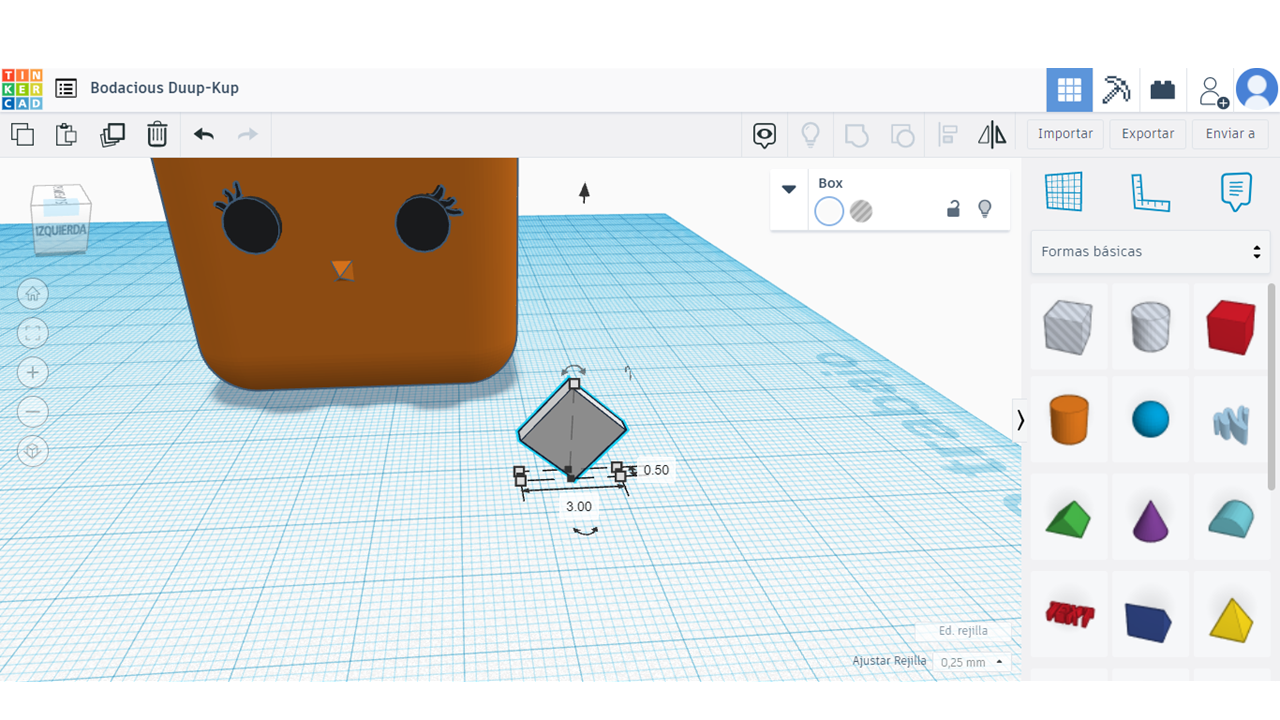Viewport: 1280px width, 720px height.
Task: Click the 3.00 width dimension value
Action: 579,507
